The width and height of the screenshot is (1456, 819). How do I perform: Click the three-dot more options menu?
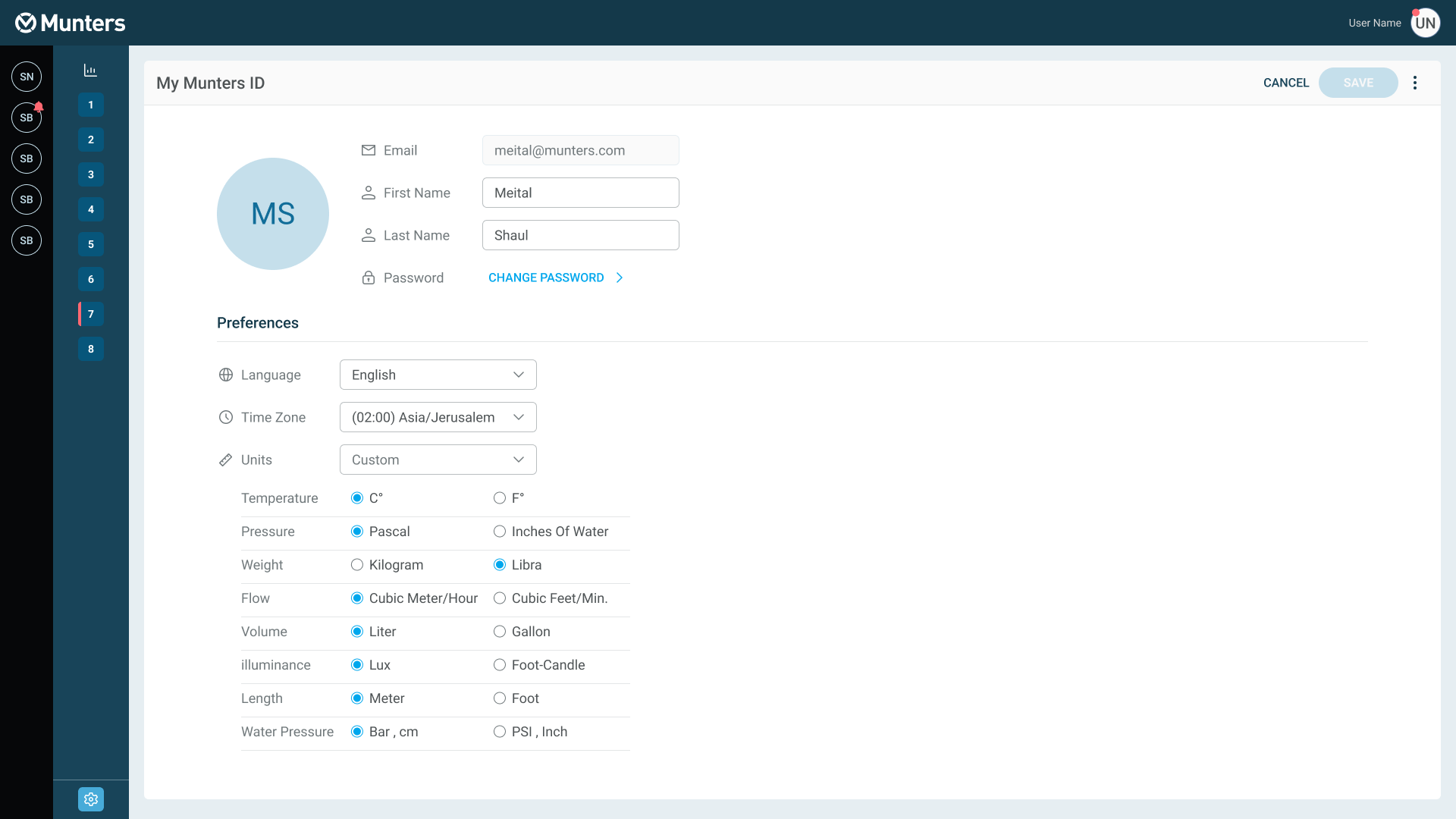(1415, 83)
